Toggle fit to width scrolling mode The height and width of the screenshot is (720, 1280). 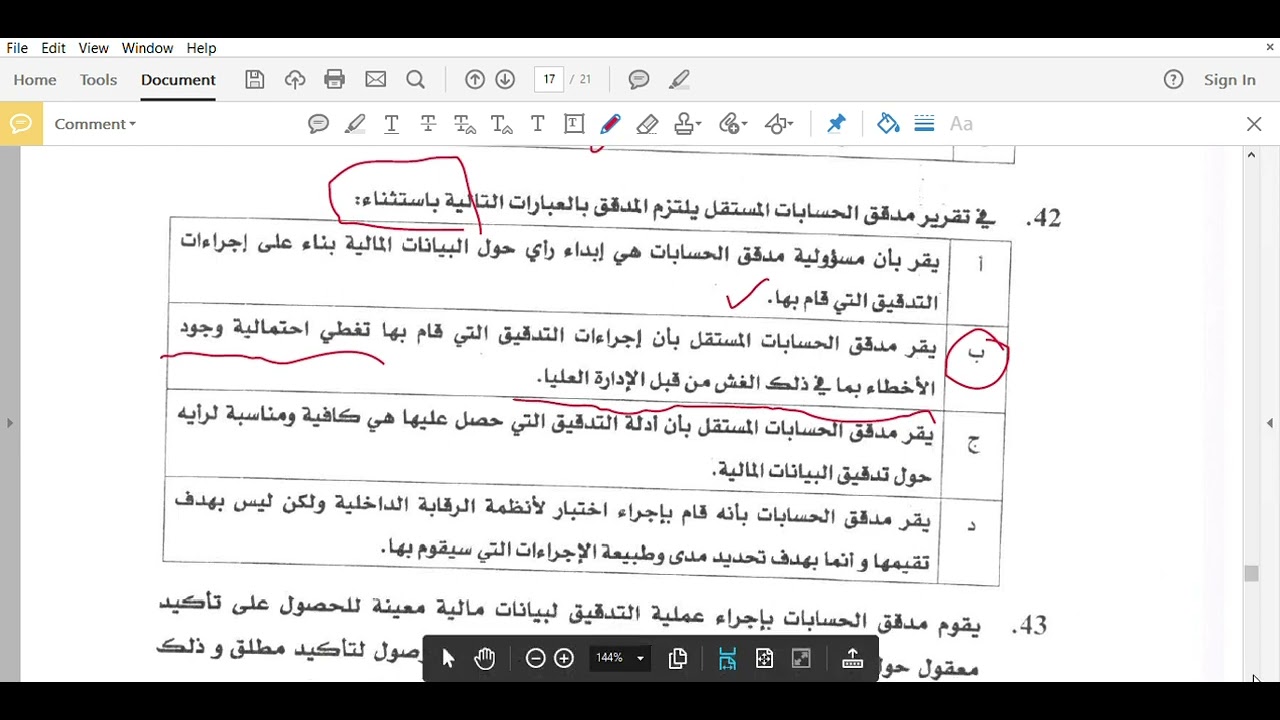coord(727,658)
